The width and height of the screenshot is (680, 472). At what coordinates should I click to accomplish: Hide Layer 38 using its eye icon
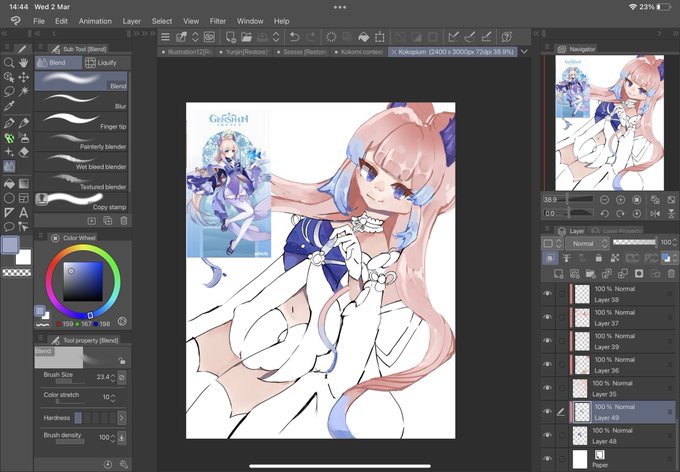pyautogui.click(x=547, y=294)
